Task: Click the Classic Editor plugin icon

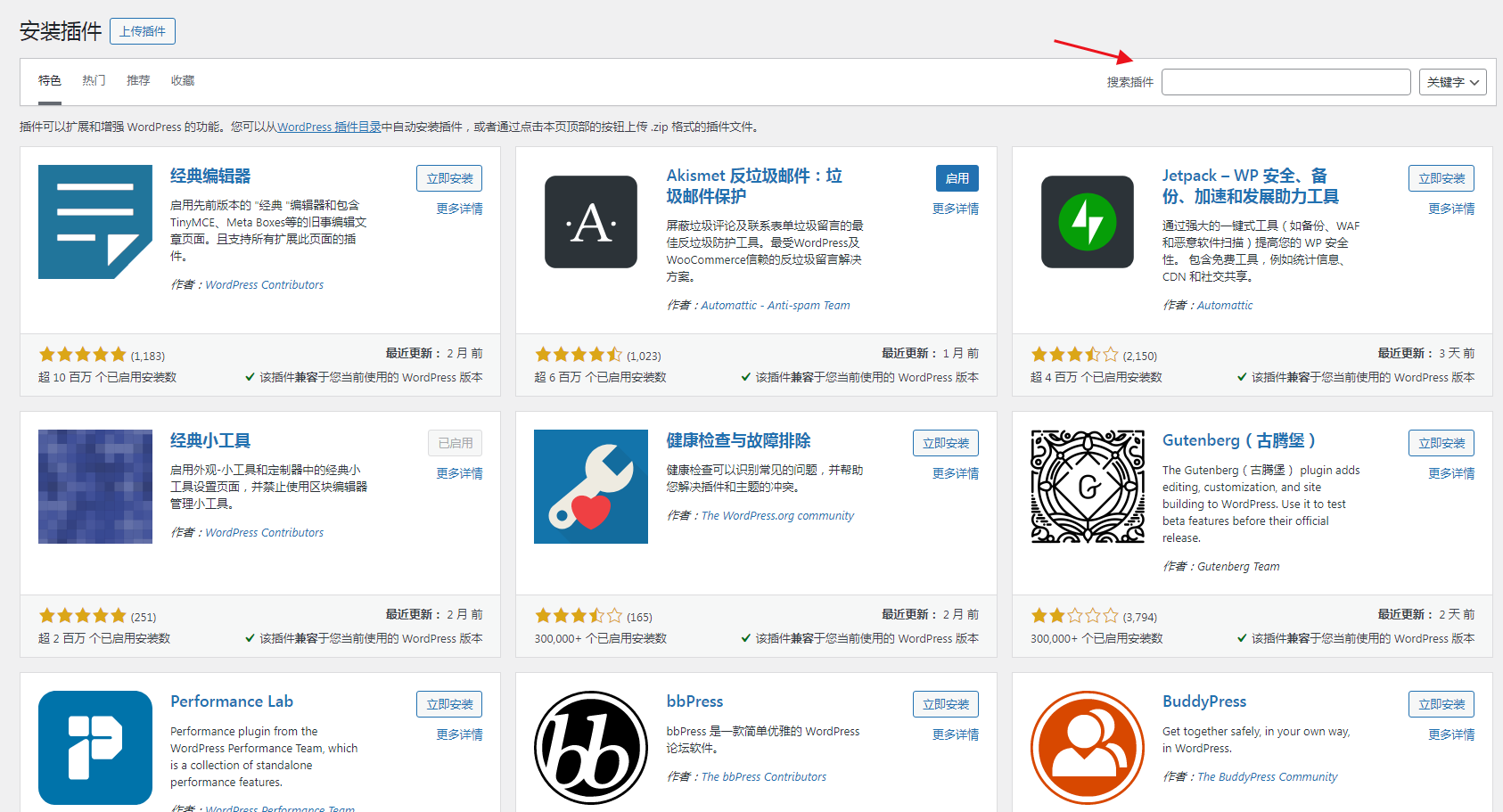Action: (95, 222)
